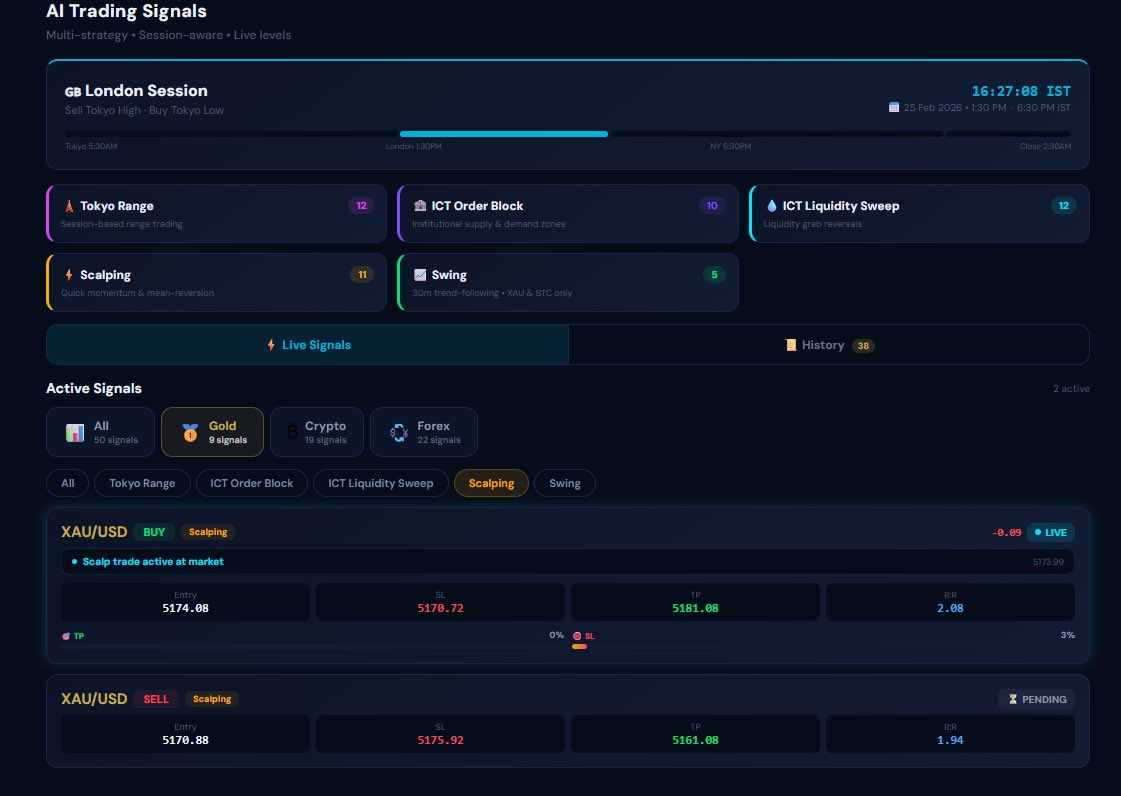This screenshot has width=1121, height=796.
Task: Select the Tokyo Range strategy filter pill
Action: point(142,483)
